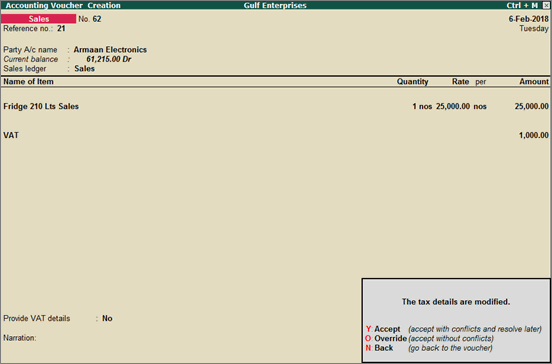Image resolution: width=552 pixels, height=364 pixels.
Task: Select the Fridge 210 Lts Sales item
Action: (x=41, y=106)
